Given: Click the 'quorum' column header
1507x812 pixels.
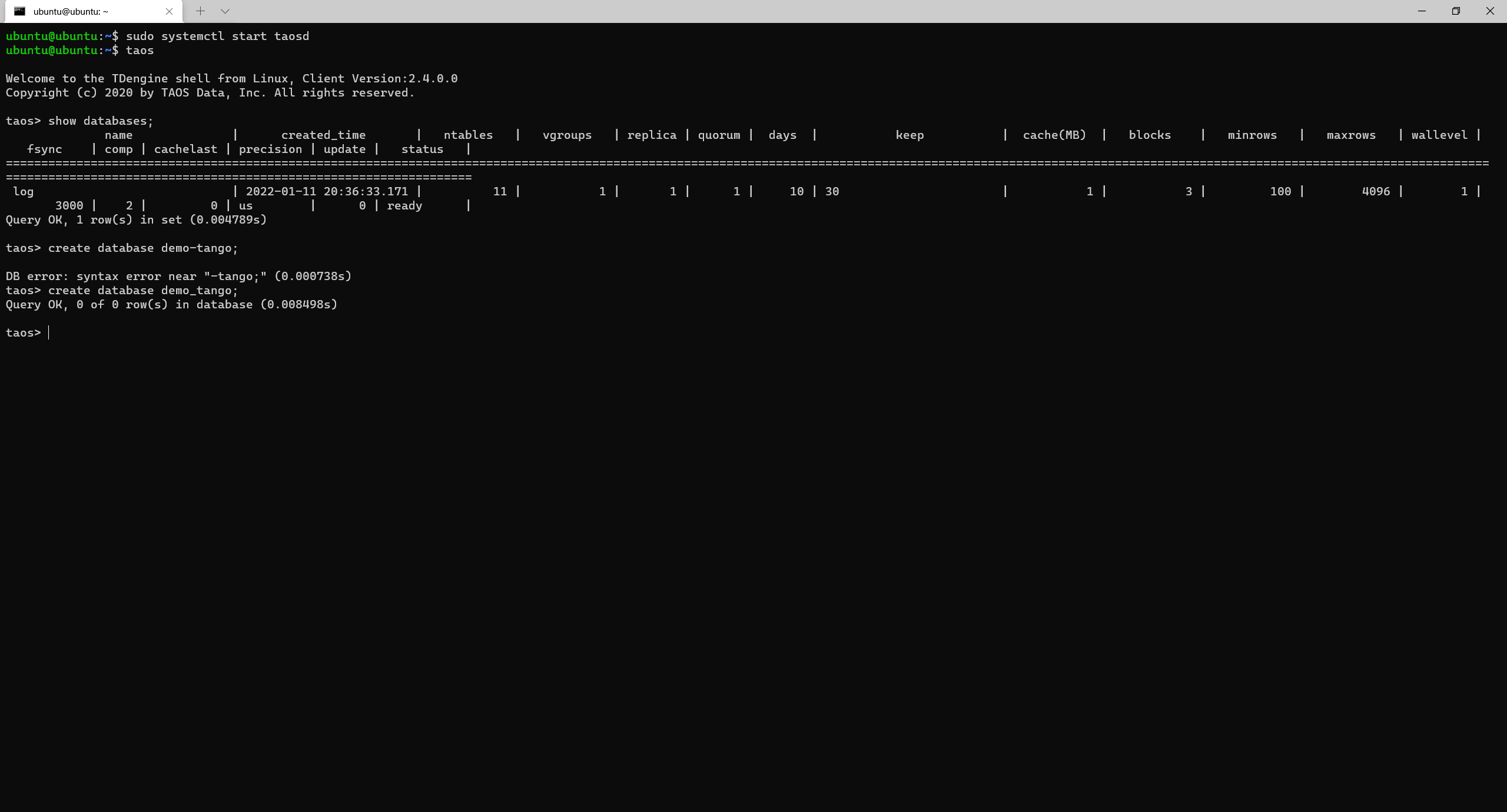Looking at the screenshot, I should 719,135.
